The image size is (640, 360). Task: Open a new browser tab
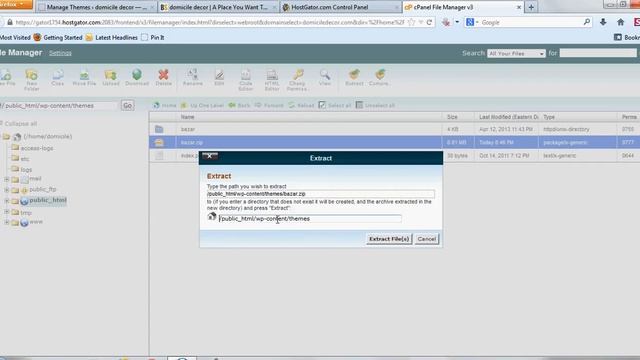click(x=531, y=7)
